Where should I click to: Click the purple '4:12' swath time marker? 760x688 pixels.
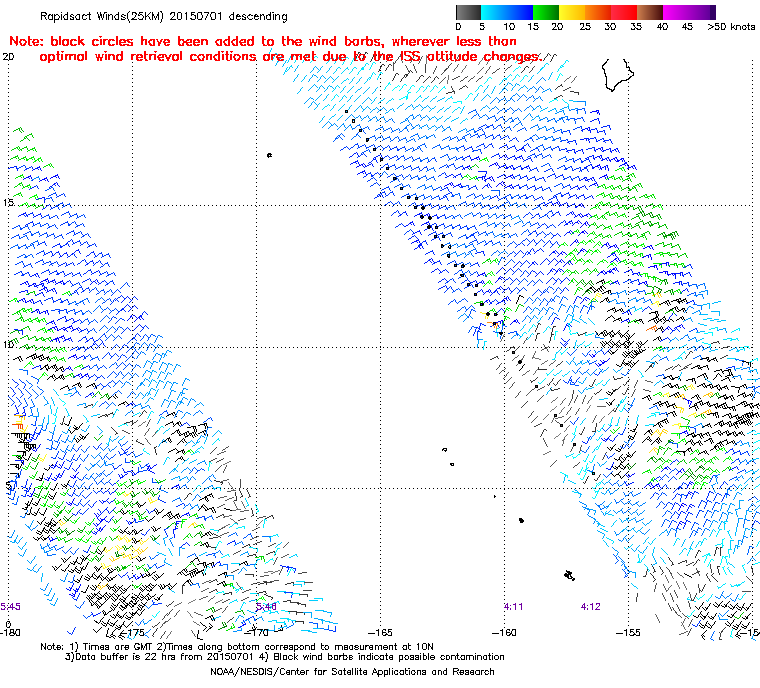[591, 607]
